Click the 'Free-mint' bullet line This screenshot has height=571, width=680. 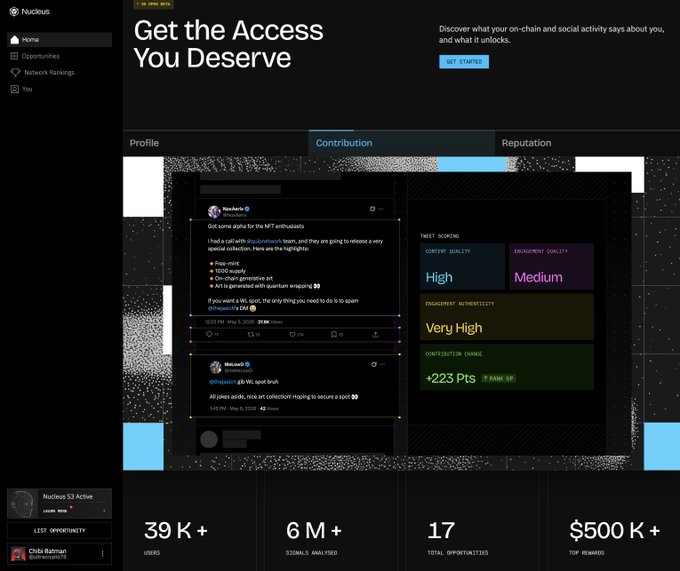pos(224,264)
